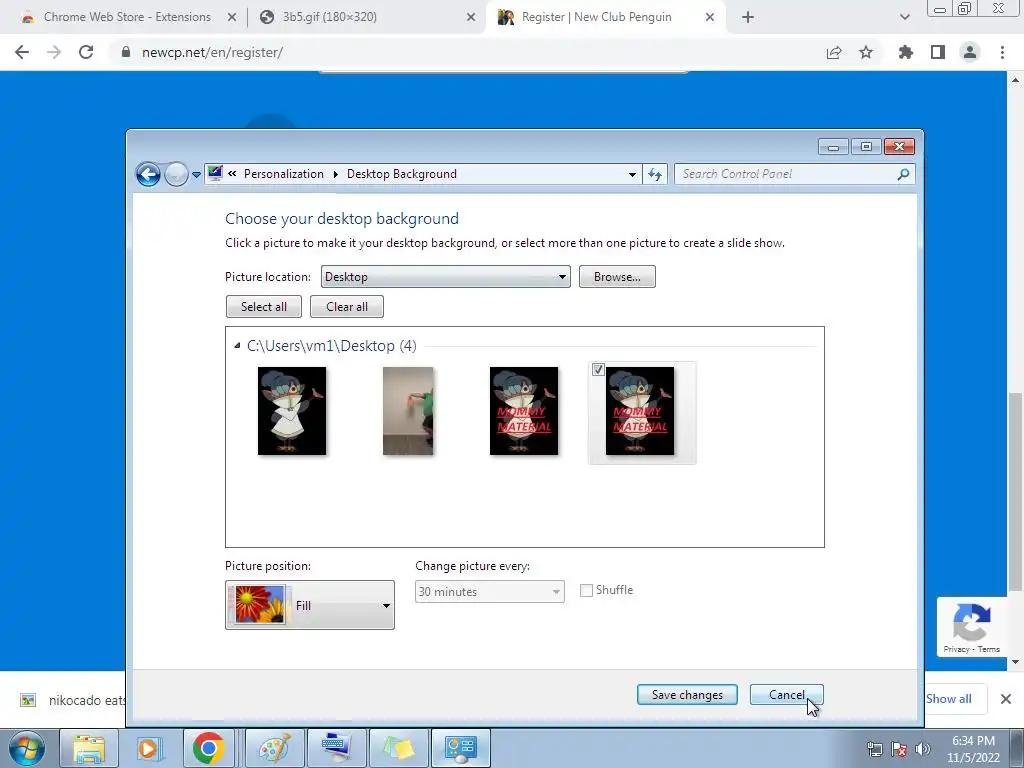
Task: Open the Picture location Desktop dropdown
Action: tap(445, 277)
